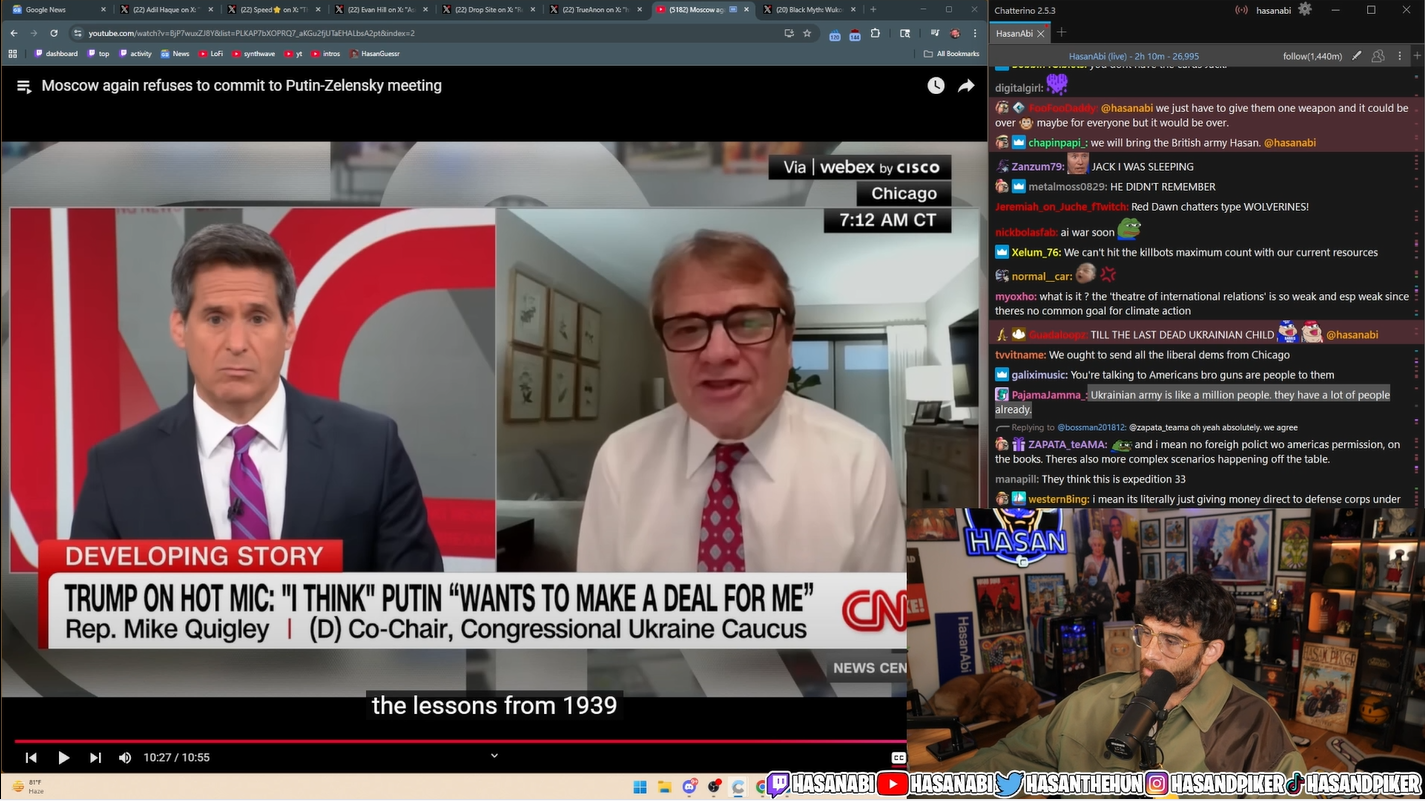Viewport: 1425px width, 801px height.
Task: Open Chatterino viewer list icon
Action: coord(1378,57)
